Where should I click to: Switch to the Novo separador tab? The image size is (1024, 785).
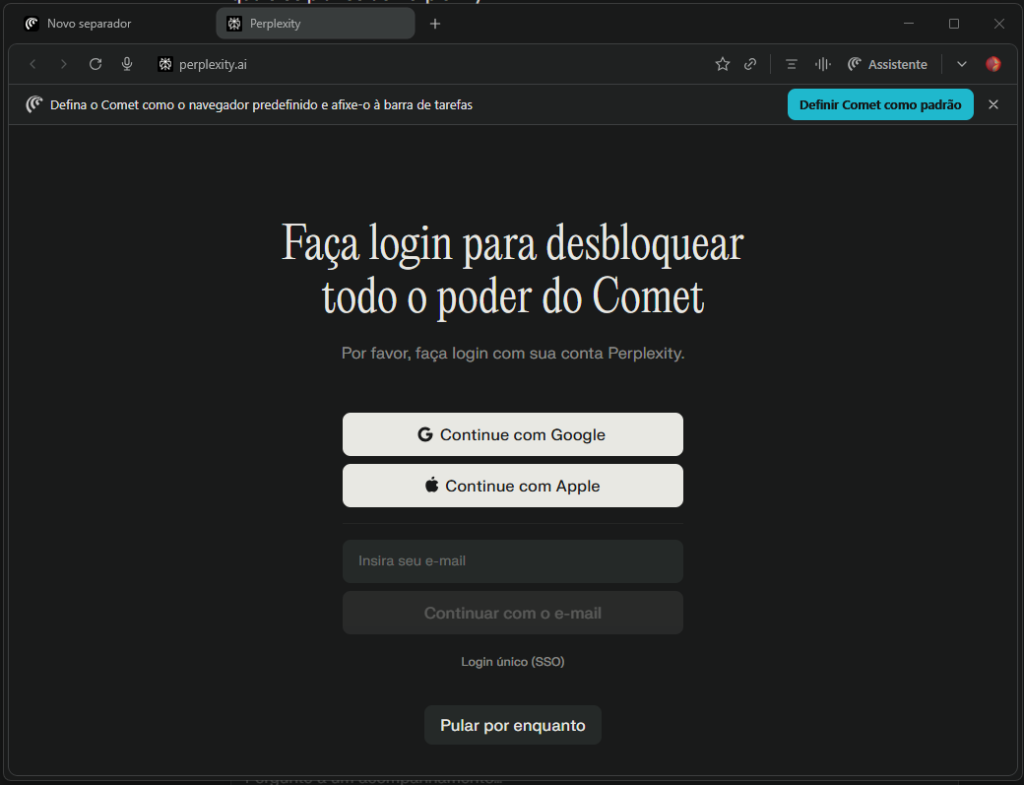pos(90,22)
